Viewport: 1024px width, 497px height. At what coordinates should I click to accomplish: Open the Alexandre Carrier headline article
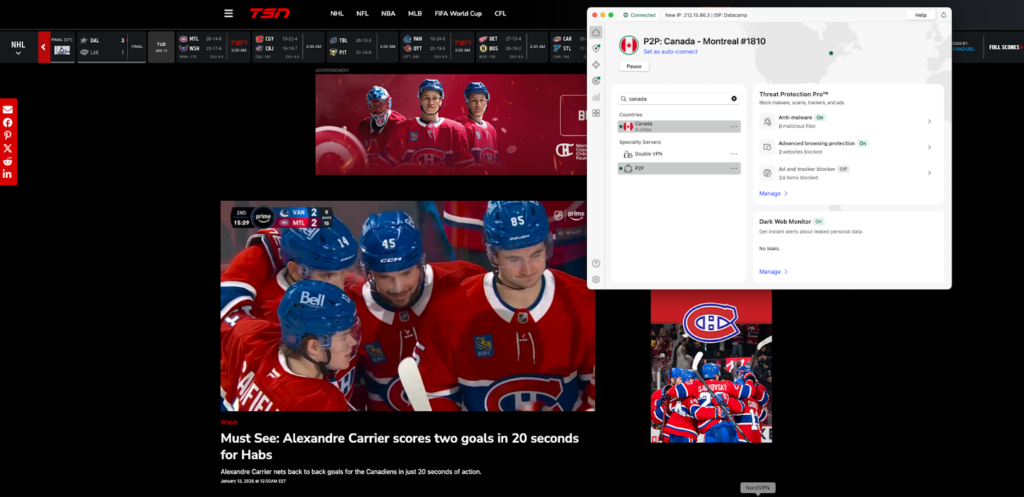(399, 447)
